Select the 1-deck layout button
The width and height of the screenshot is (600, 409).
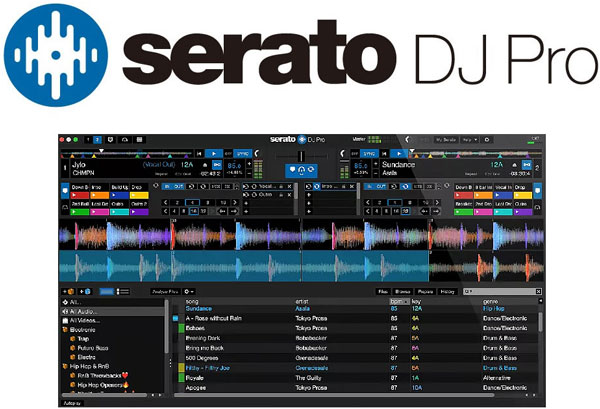(88, 140)
